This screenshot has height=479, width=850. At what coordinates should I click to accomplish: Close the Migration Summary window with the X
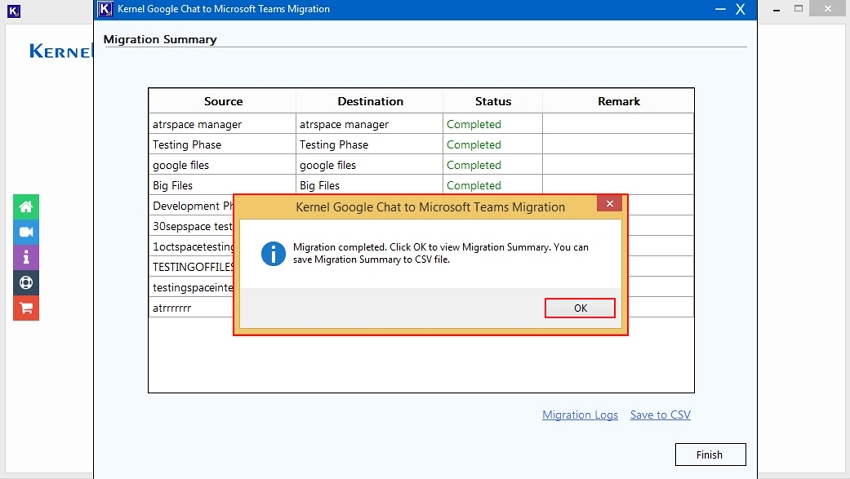pyautogui.click(x=740, y=9)
